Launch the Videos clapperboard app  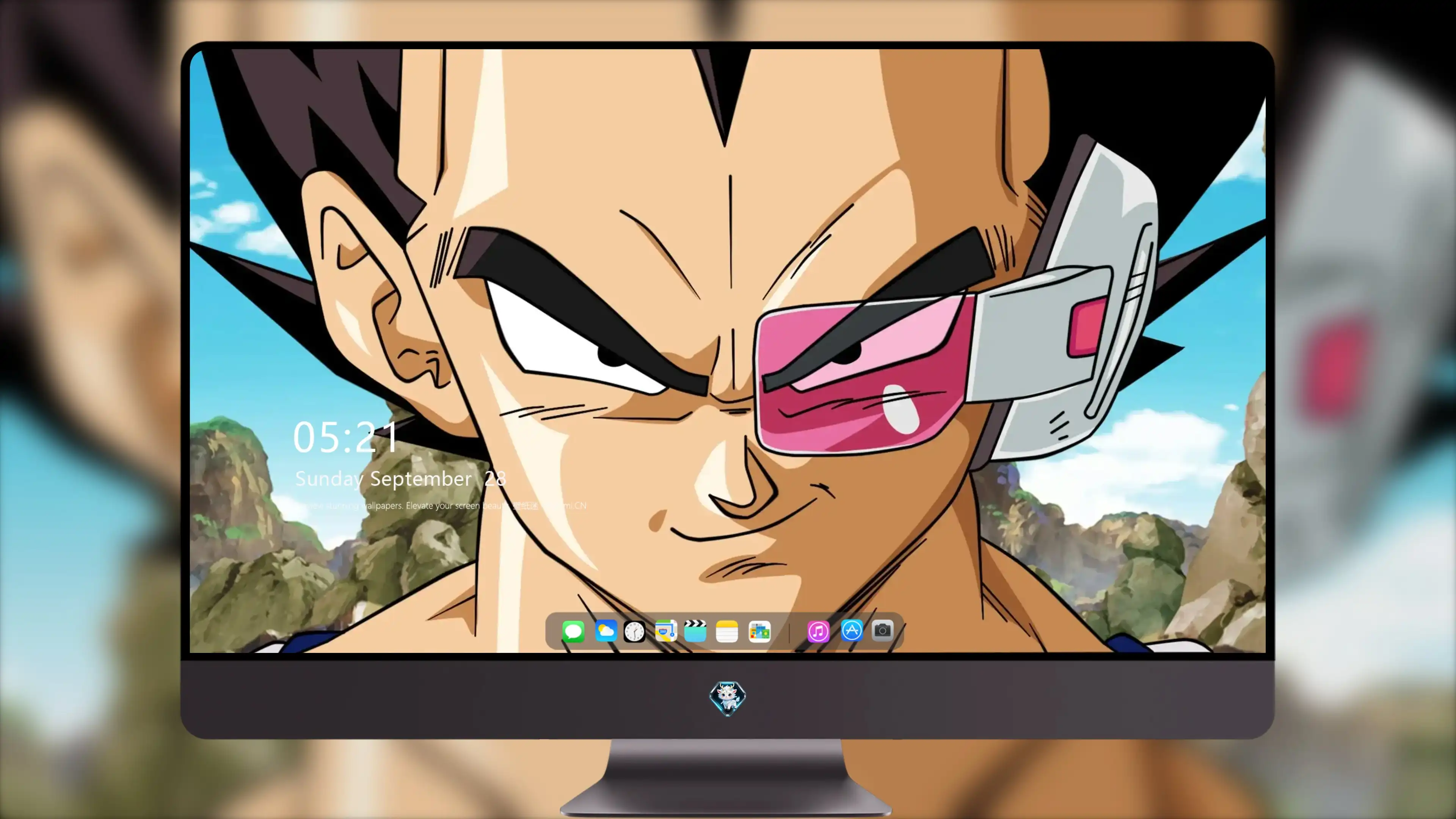pos(695,631)
